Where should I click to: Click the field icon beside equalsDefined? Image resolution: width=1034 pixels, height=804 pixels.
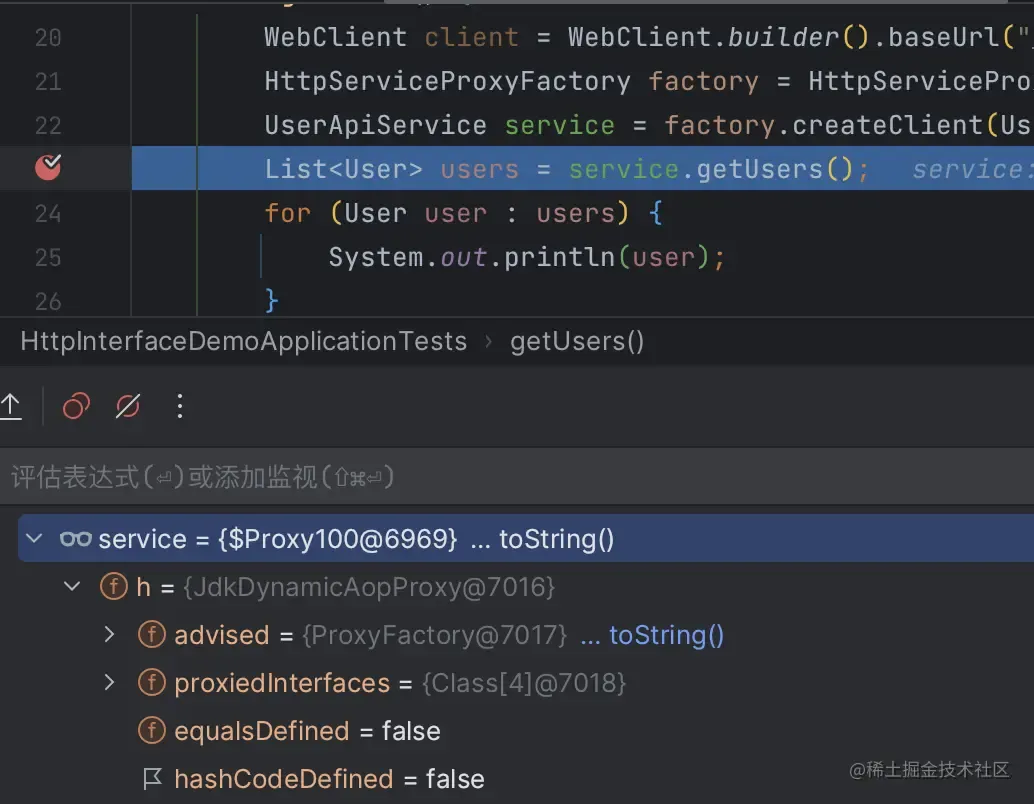pyautogui.click(x=152, y=731)
